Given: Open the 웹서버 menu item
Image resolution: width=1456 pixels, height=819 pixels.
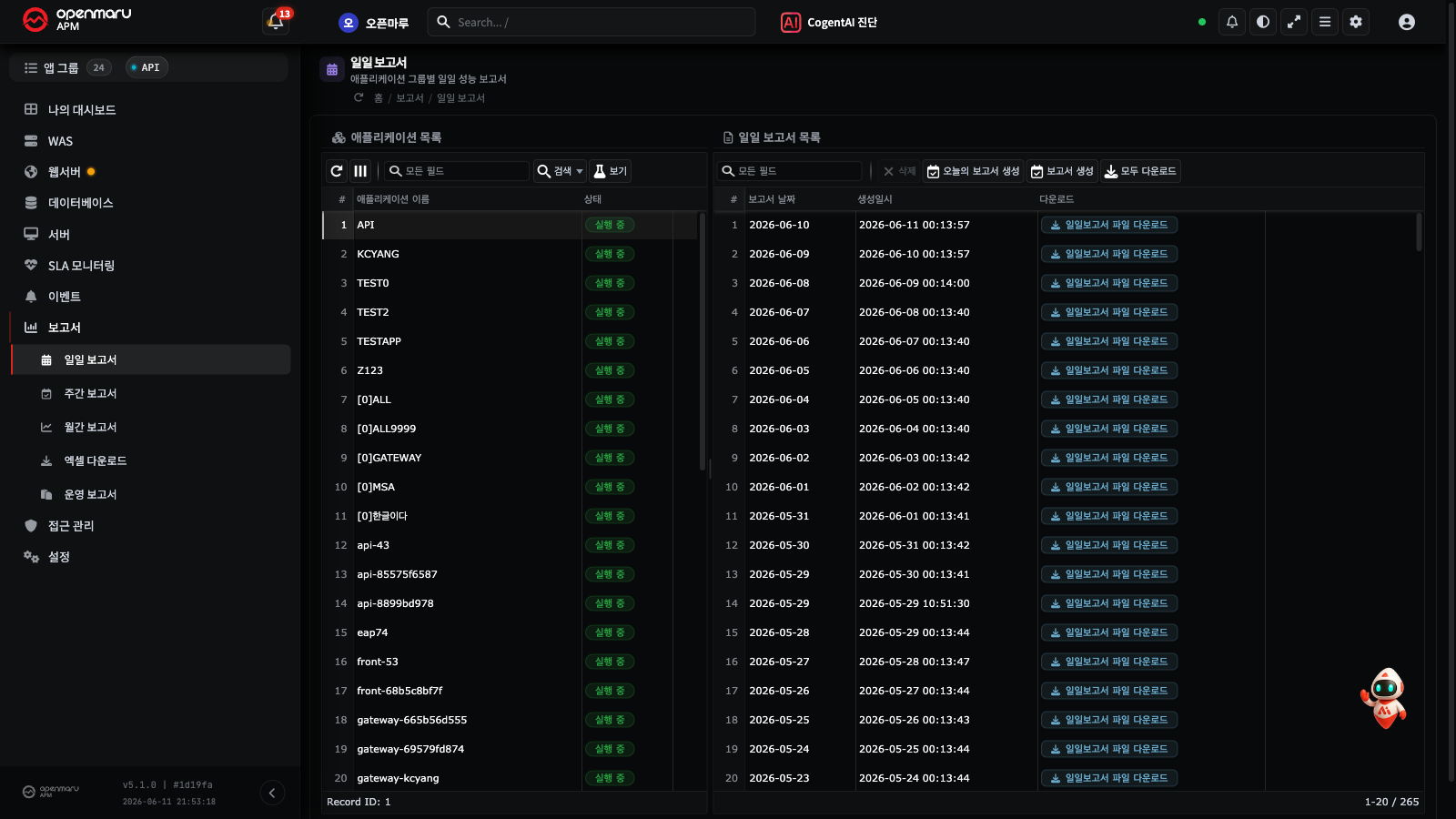Looking at the screenshot, I should (x=64, y=172).
